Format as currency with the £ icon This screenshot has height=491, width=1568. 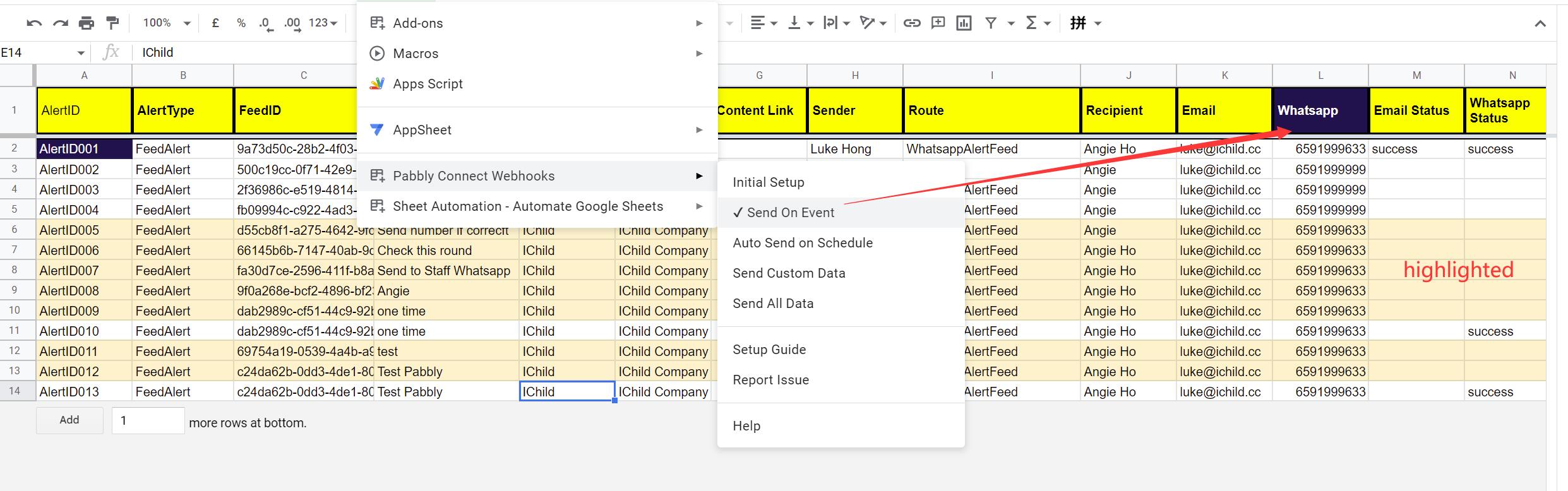pyautogui.click(x=215, y=23)
